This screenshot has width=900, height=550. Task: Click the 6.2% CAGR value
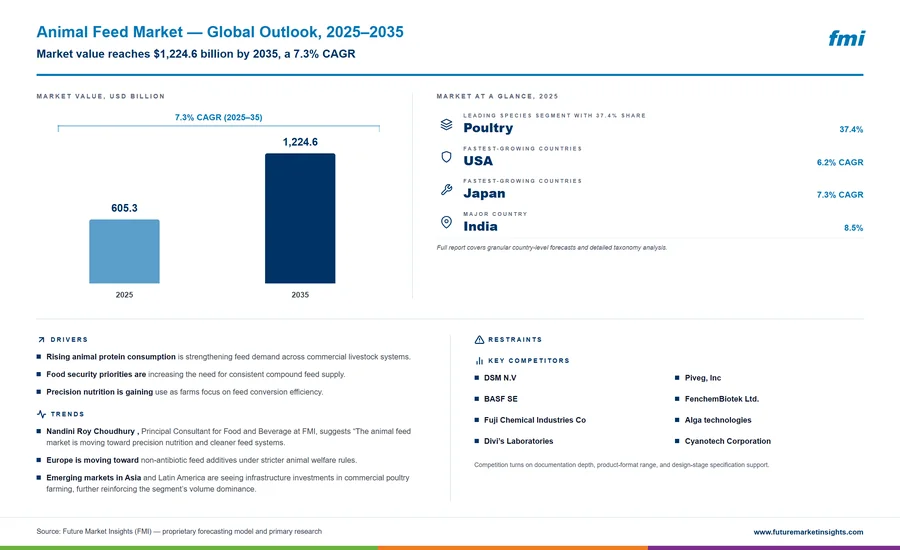click(840, 162)
